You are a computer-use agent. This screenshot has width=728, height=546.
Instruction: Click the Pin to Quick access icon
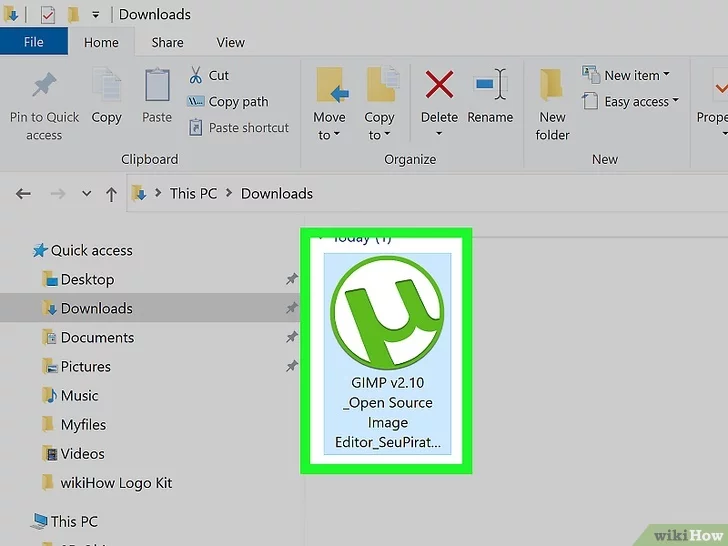coord(44,84)
